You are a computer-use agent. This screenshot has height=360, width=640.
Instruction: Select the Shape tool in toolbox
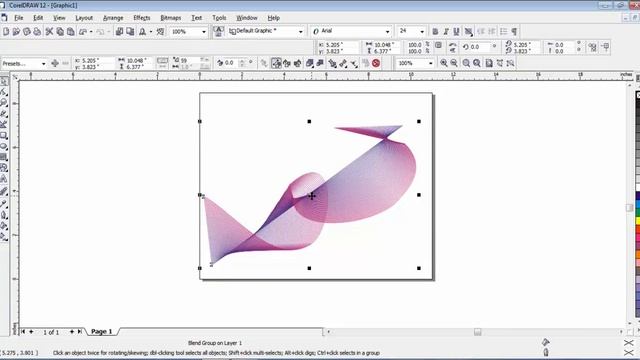pos(4,92)
